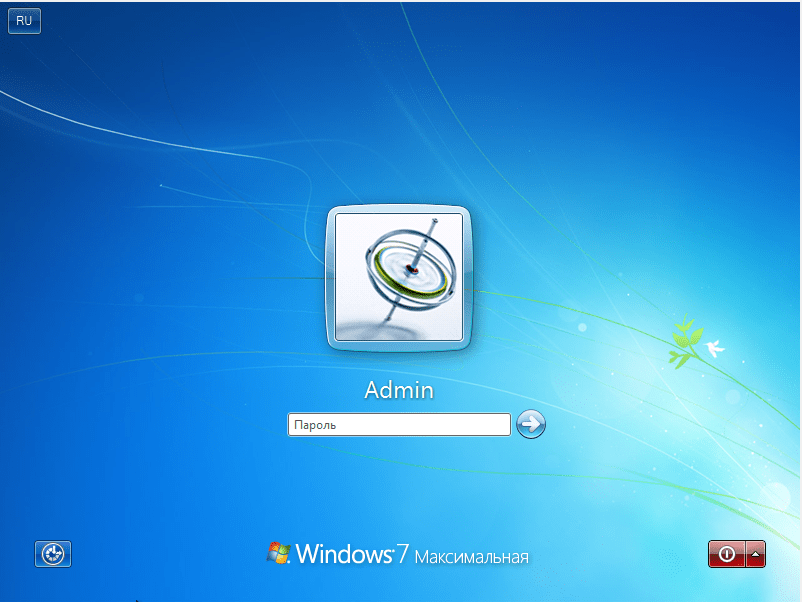
Task: Click the Admin user name
Action: (x=399, y=390)
